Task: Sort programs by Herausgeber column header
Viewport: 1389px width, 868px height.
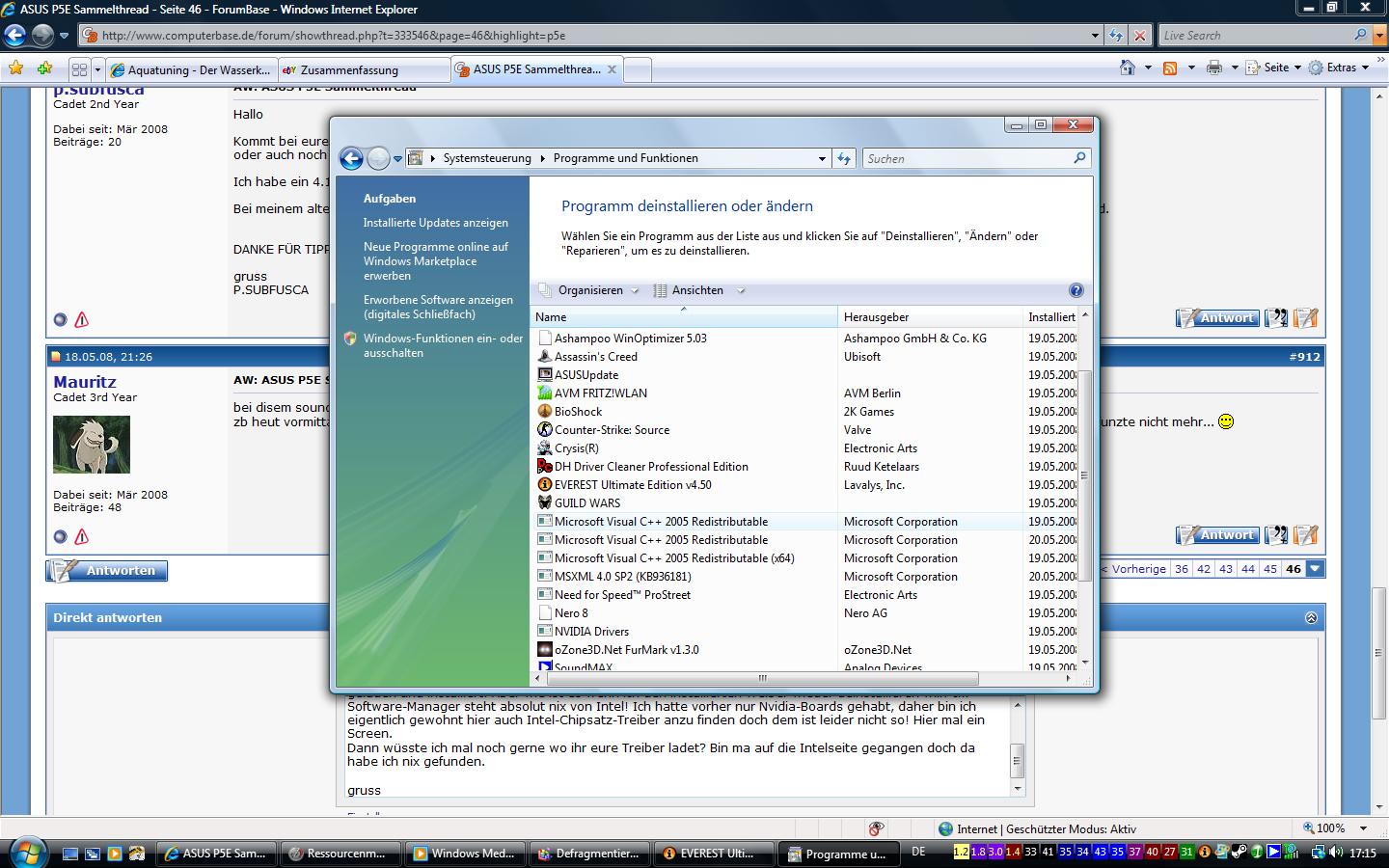Action: (x=930, y=317)
